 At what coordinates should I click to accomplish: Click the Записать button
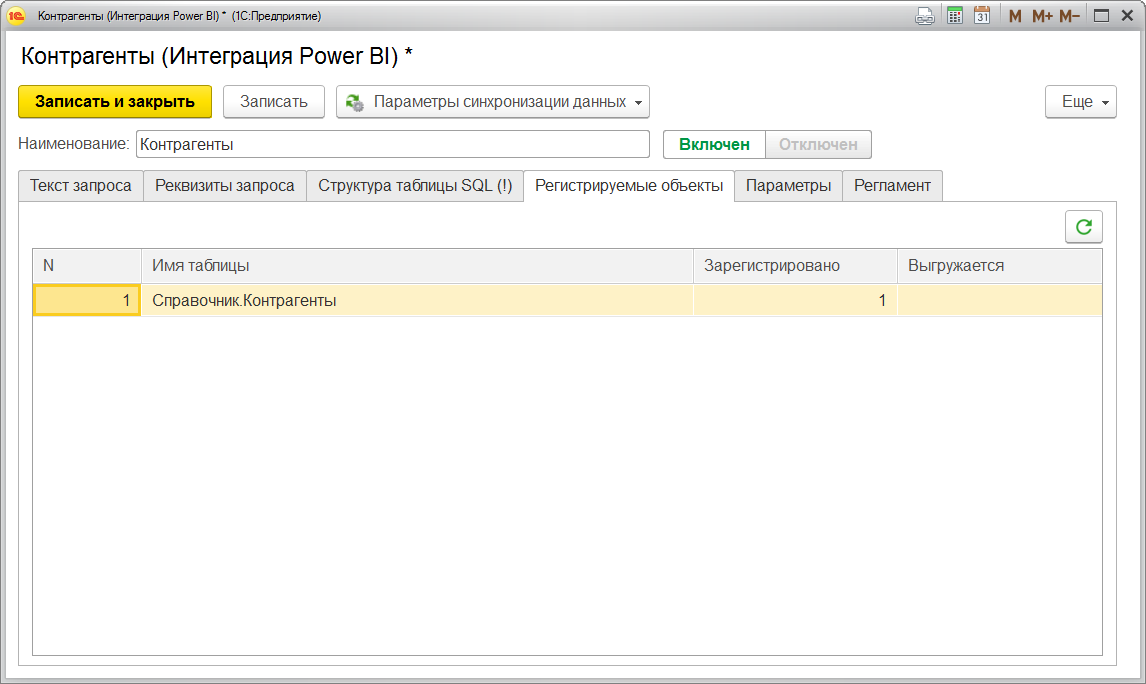tap(273, 102)
